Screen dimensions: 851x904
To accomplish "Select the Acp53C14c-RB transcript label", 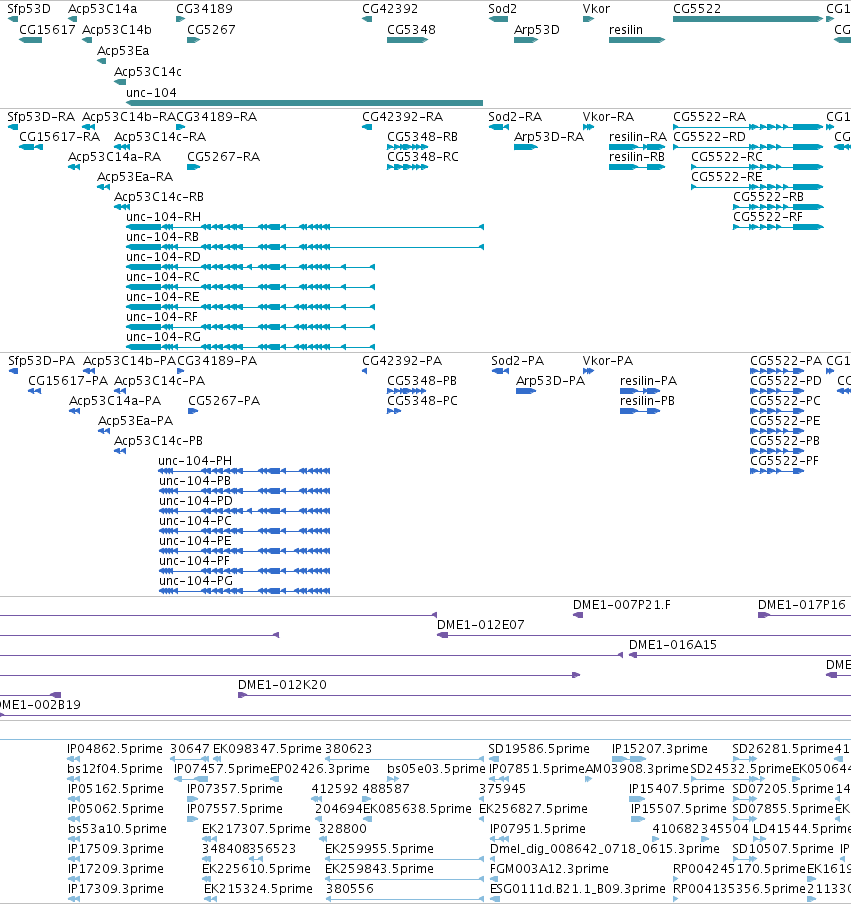I will click(x=159, y=197).
